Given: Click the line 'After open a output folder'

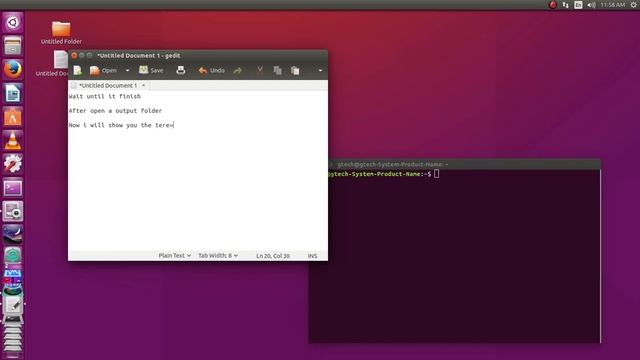Looking at the screenshot, I should click(115, 111).
